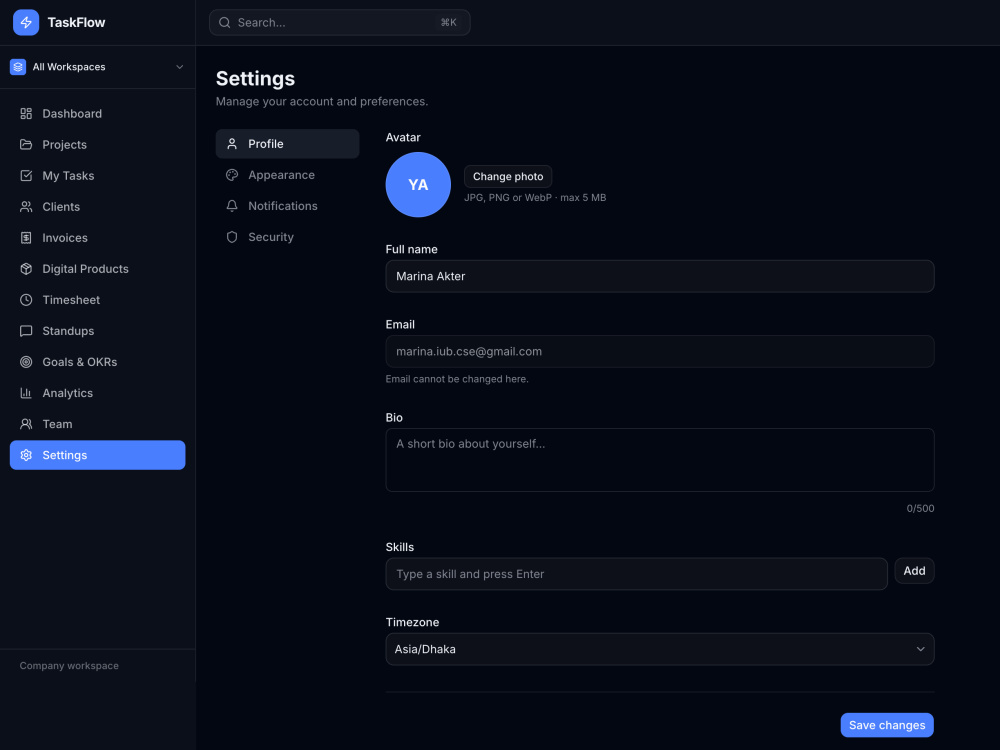Image resolution: width=1000 pixels, height=750 pixels.
Task: Switch to the Security settings tab
Action: tap(288, 237)
